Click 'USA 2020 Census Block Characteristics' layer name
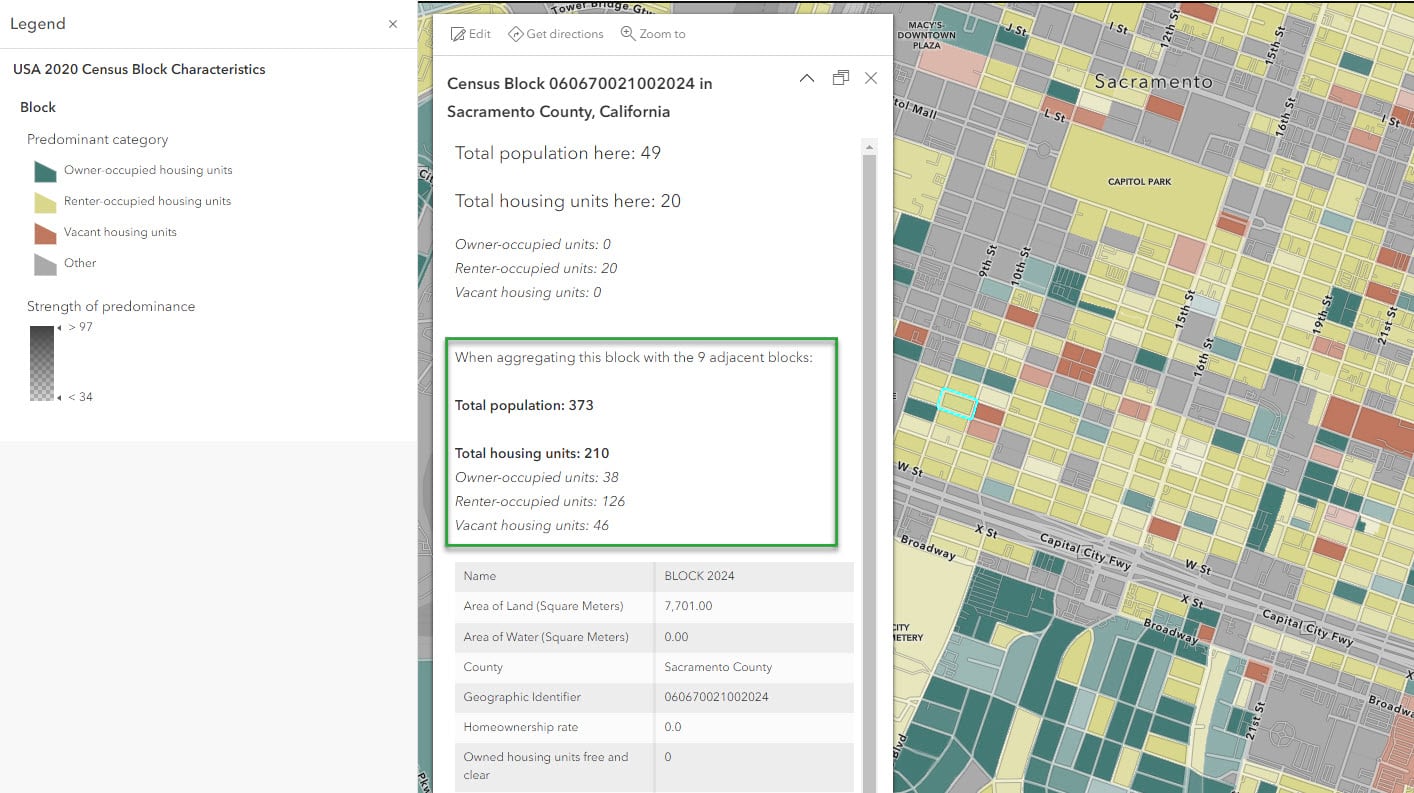The height and width of the screenshot is (793, 1414). tap(139, 70)
